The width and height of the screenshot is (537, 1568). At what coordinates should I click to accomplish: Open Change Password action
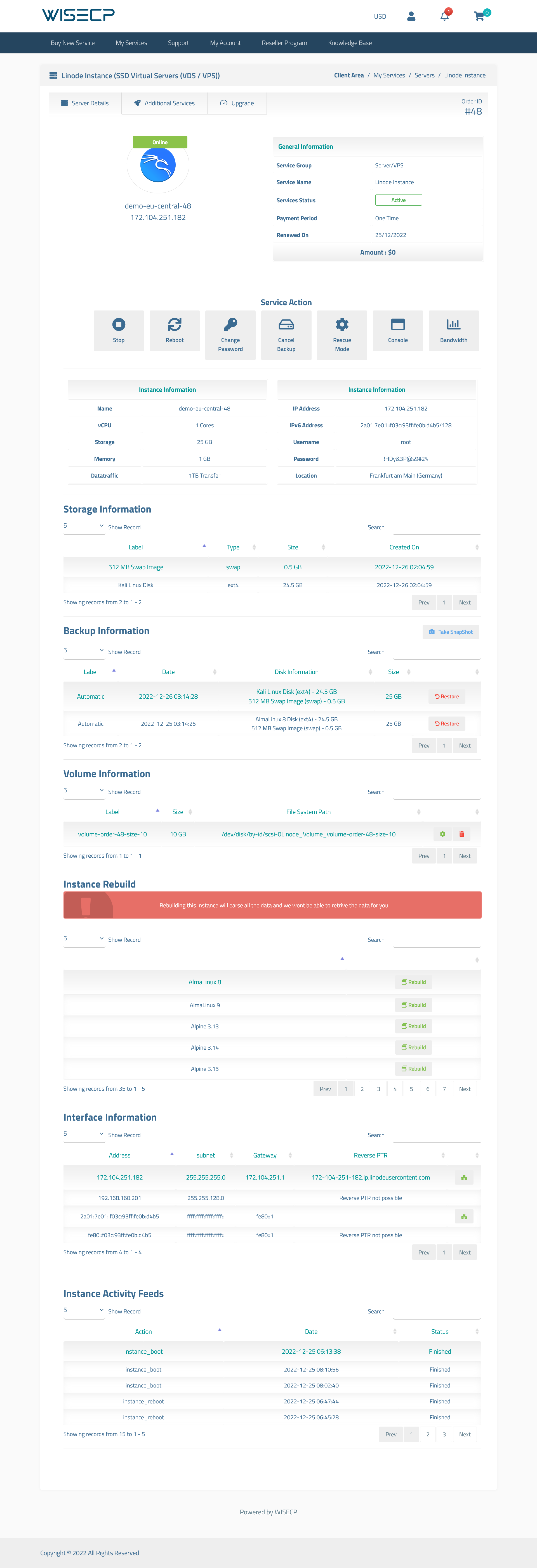coord(230,335)
